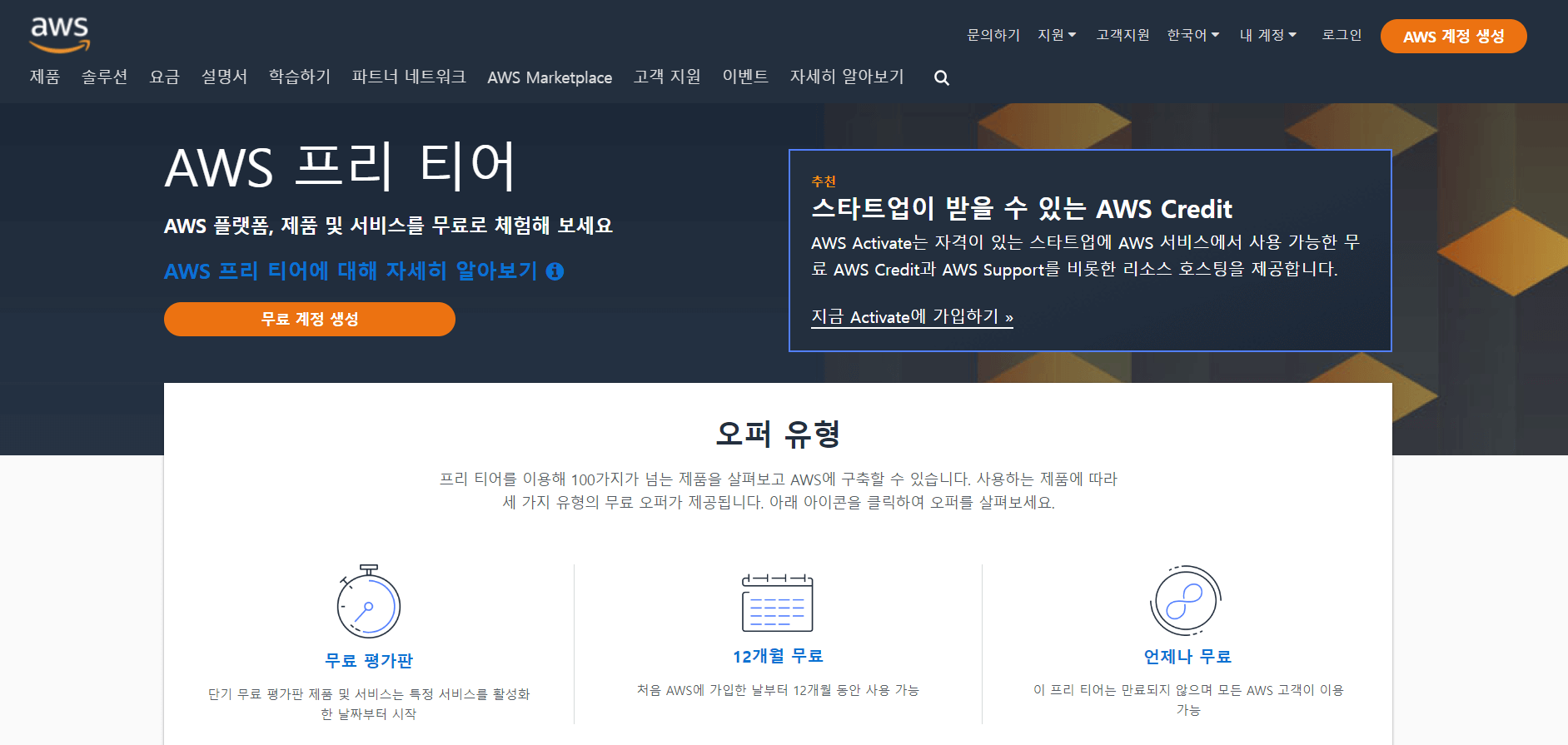Open the 솔루션 menu
This screenshot has height=745, width=1568.
click(x=104, y=77)
